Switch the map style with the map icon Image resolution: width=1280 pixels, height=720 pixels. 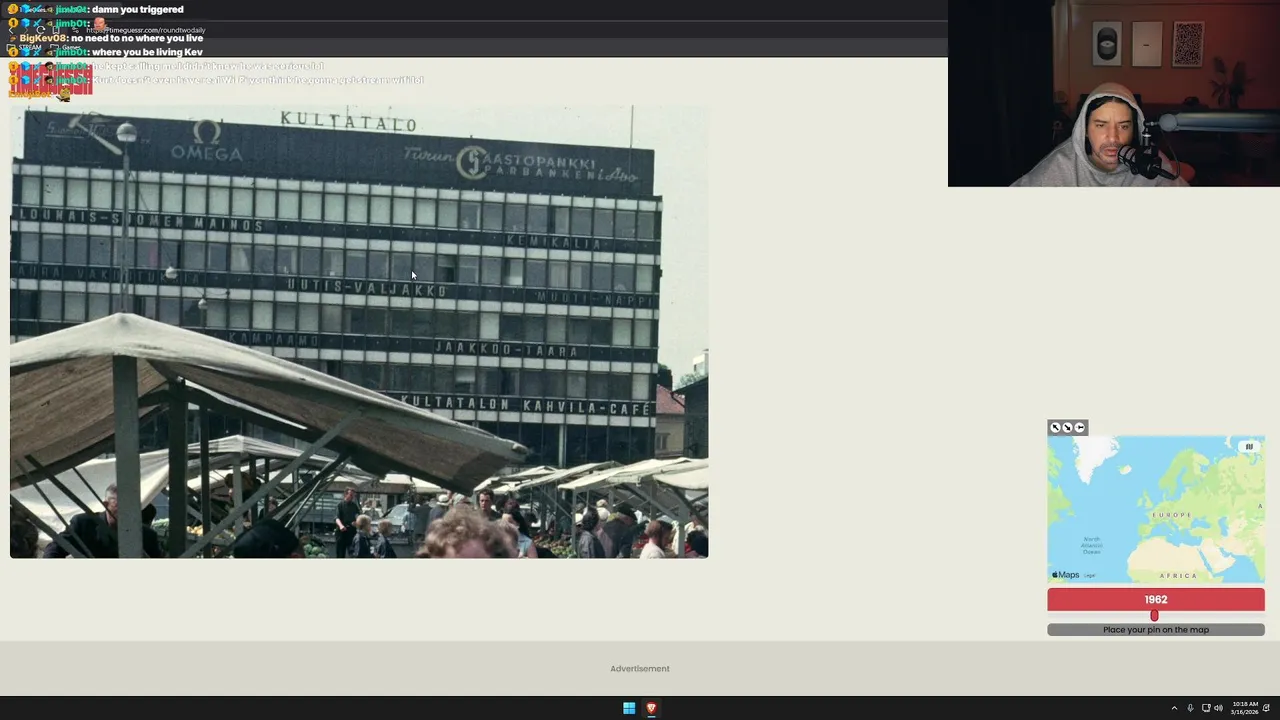pyautogui.click(x=1249, y=447)
